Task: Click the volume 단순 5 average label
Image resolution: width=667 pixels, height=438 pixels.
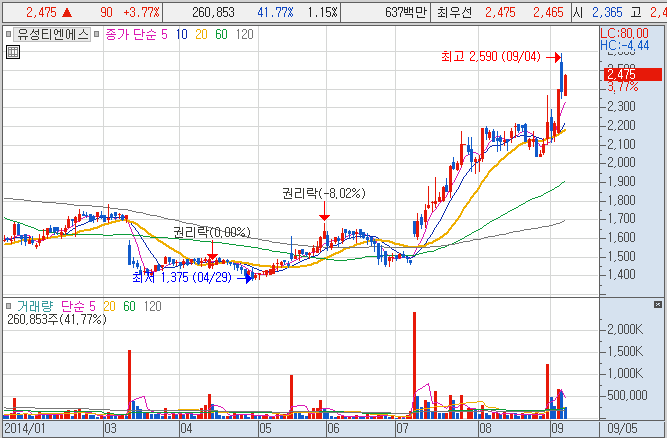Action: pyautogui.click(x=78, y=306)
